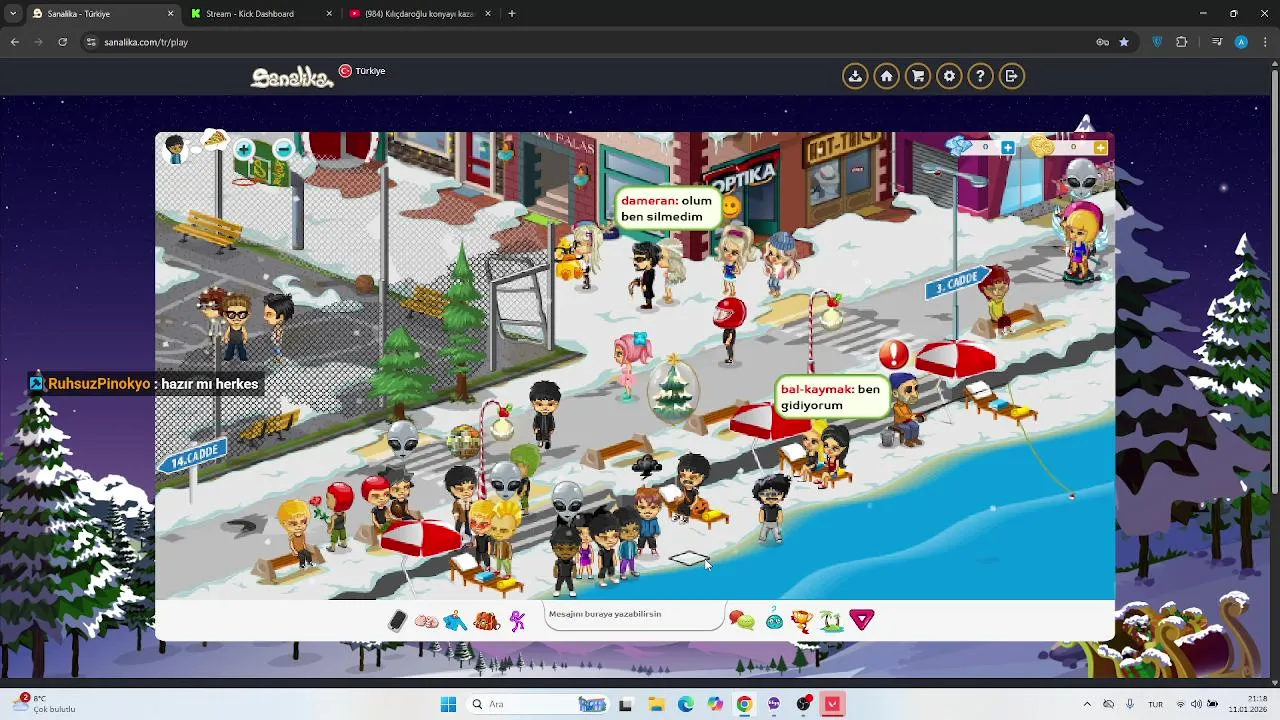Open the phone icon in game toolbar
Image resolution: width=1280 pixels, height=720 pixels.
(x=397, y=621)
